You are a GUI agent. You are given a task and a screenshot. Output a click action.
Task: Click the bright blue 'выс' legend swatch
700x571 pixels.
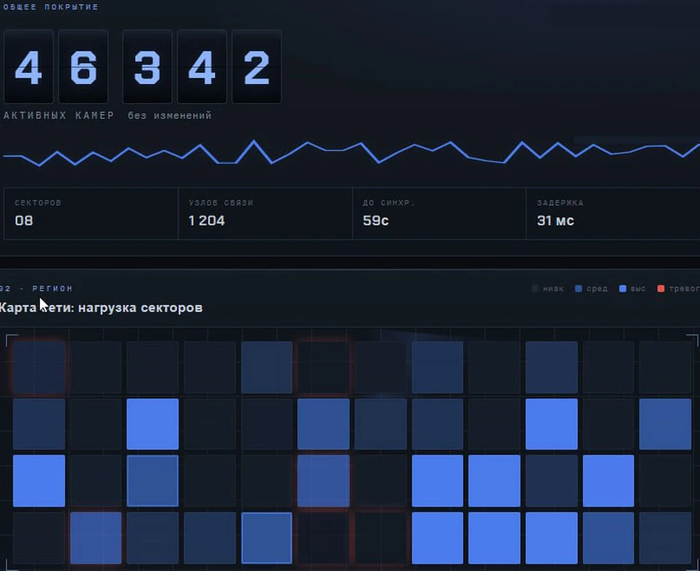[623, 288]
